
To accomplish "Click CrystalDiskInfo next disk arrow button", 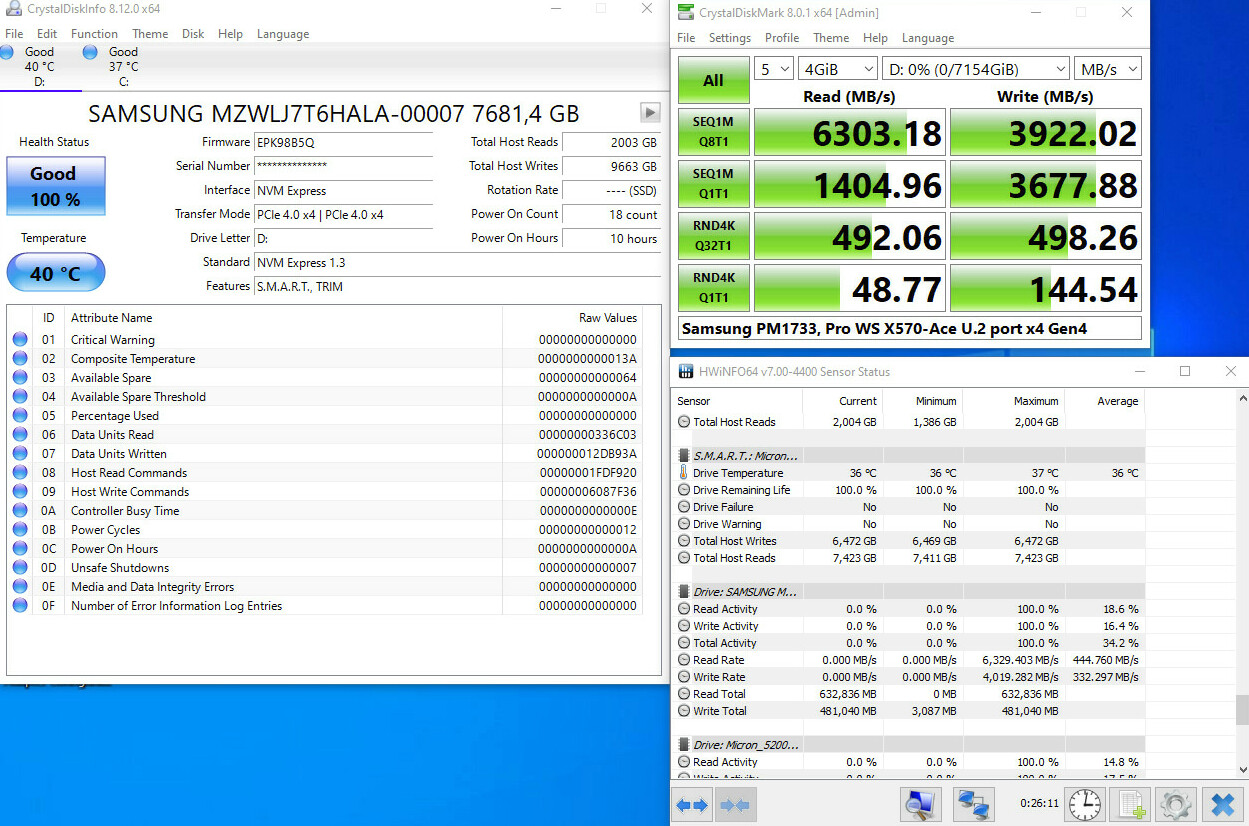I will [650, 112].
